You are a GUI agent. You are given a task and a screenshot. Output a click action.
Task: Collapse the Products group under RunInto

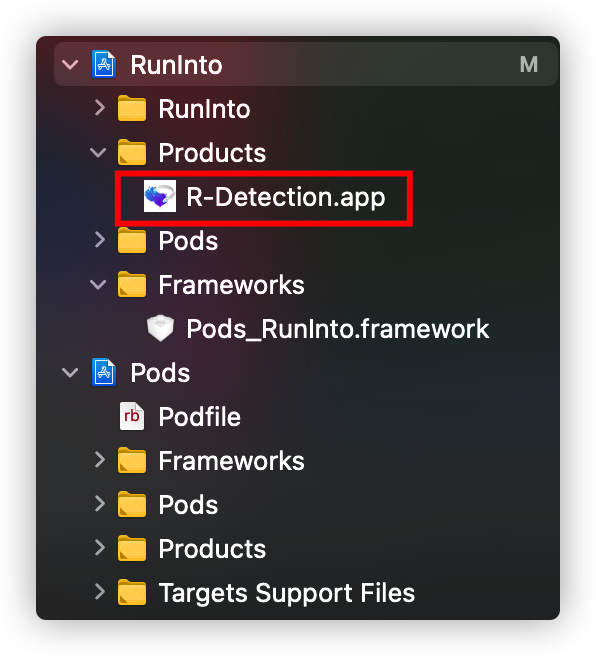coord(98,152)
